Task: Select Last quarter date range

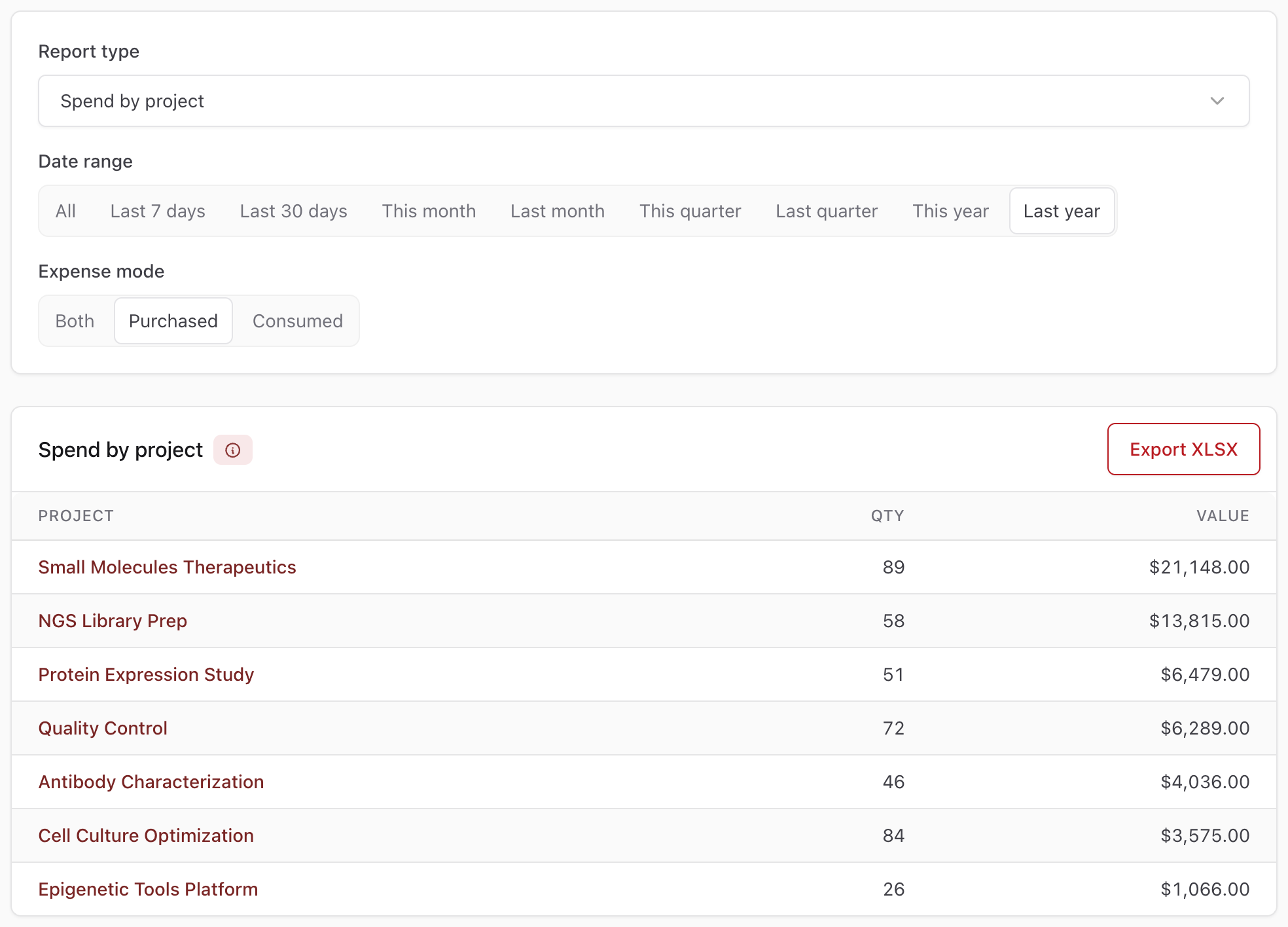Action: pos(827,211)
